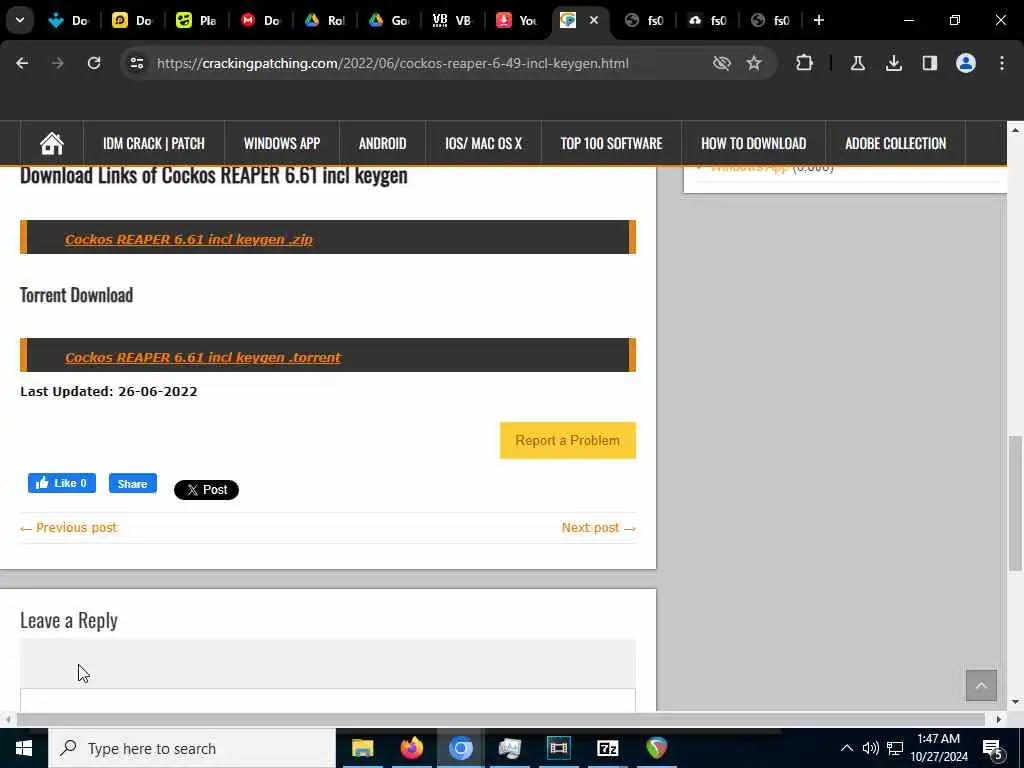Open the browser extensions puzzle icon
Image resolution: width=1024 pixels, height=768 pixels.
click(805, 63)
